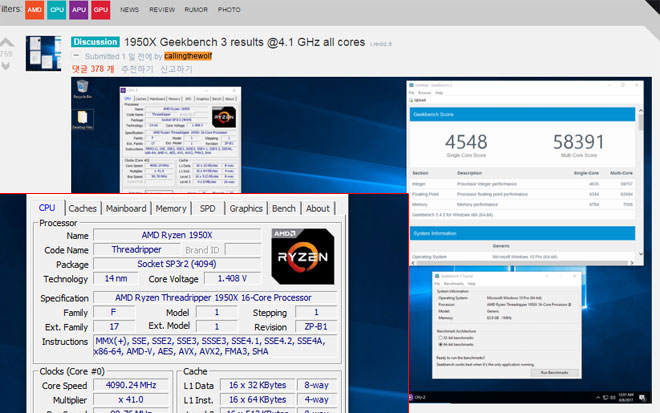Viewport: 660px width, 413px height.
Task: Click the Geekbench window horizontal scrollbar
Action: click(x=522, y=263)
